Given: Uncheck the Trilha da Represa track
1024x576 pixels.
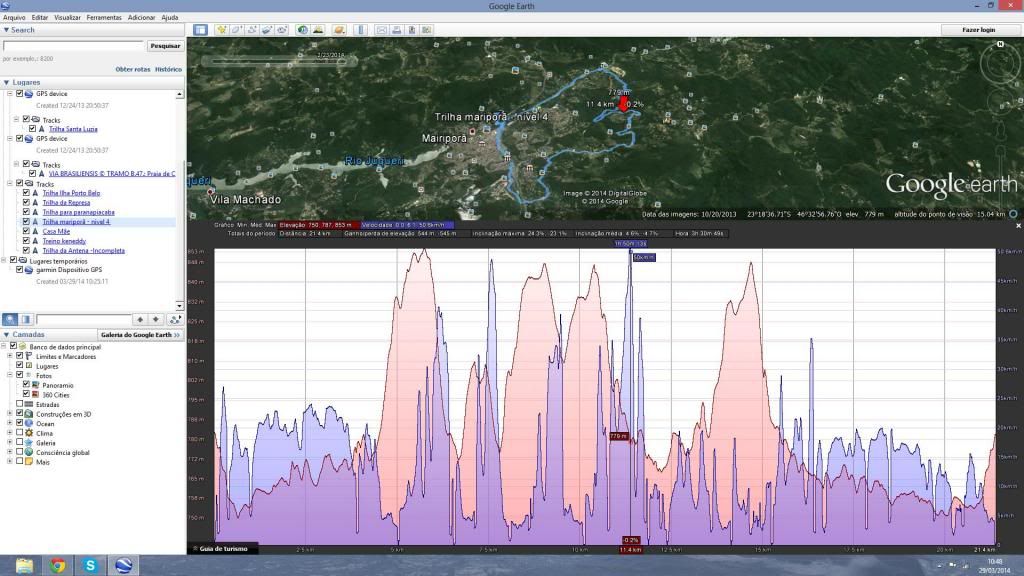Looking at the screenshot, I should pos(26,202).
